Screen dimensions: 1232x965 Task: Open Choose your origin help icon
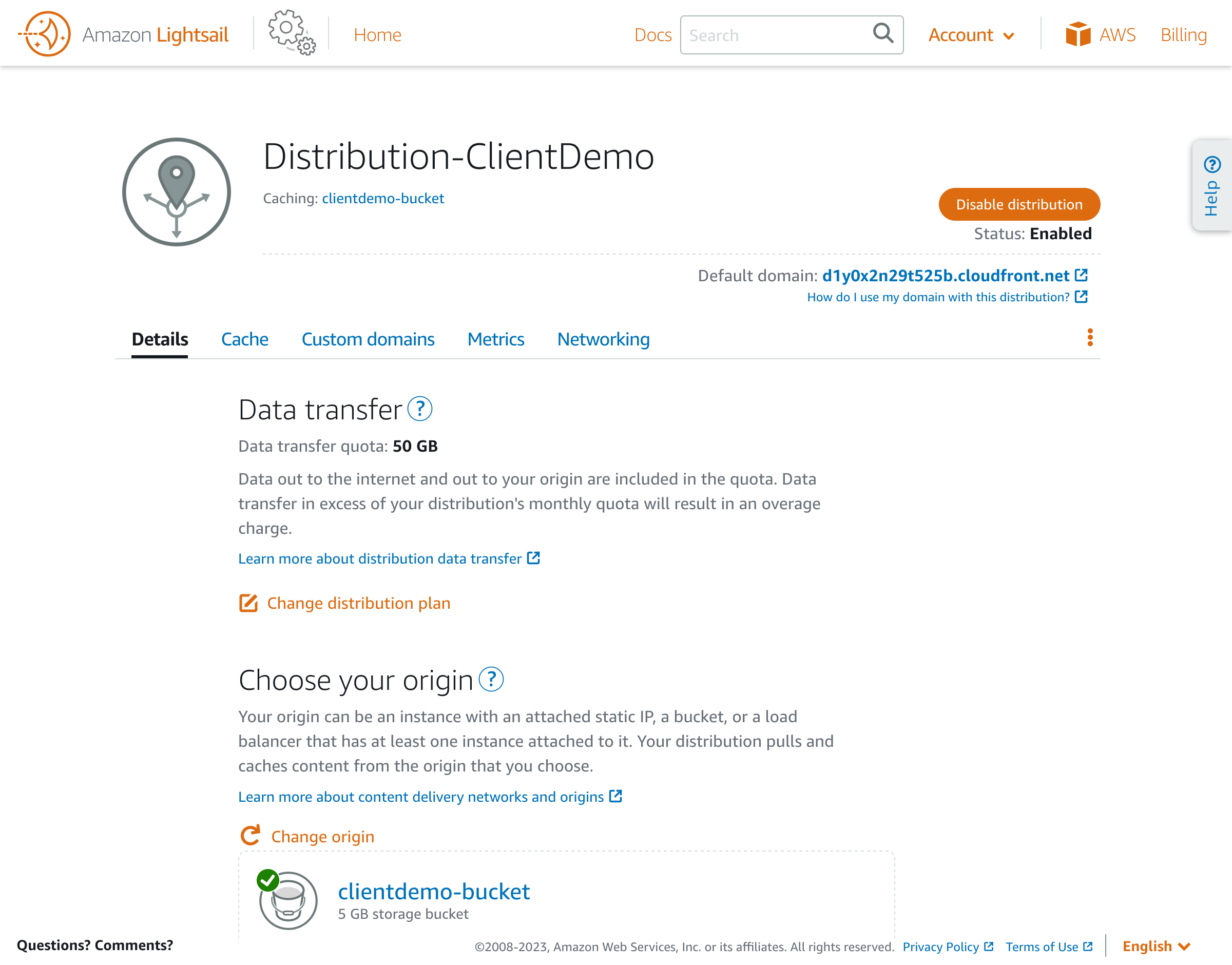[x=491, y=680]
